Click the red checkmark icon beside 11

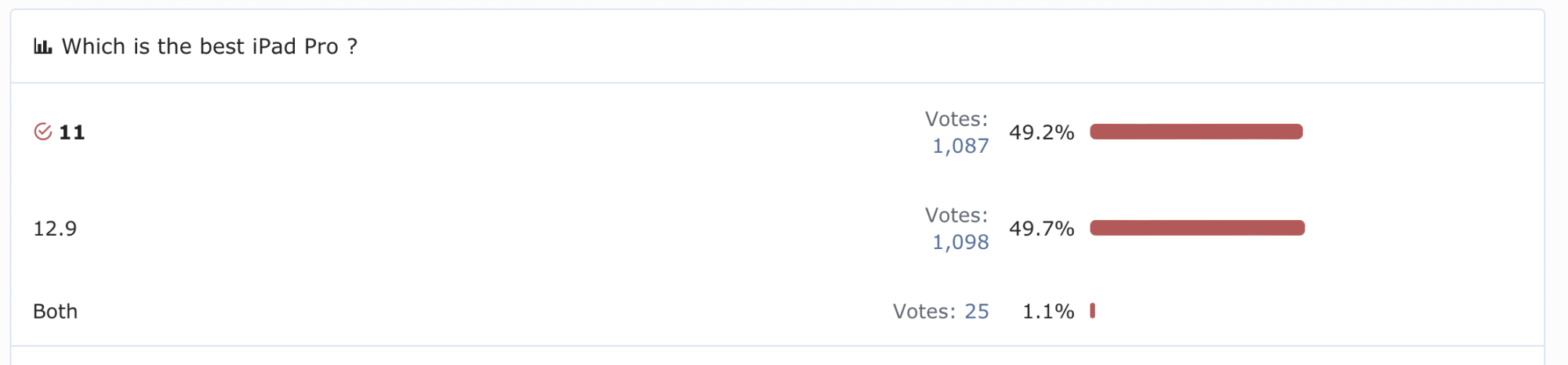coord(43,132)
